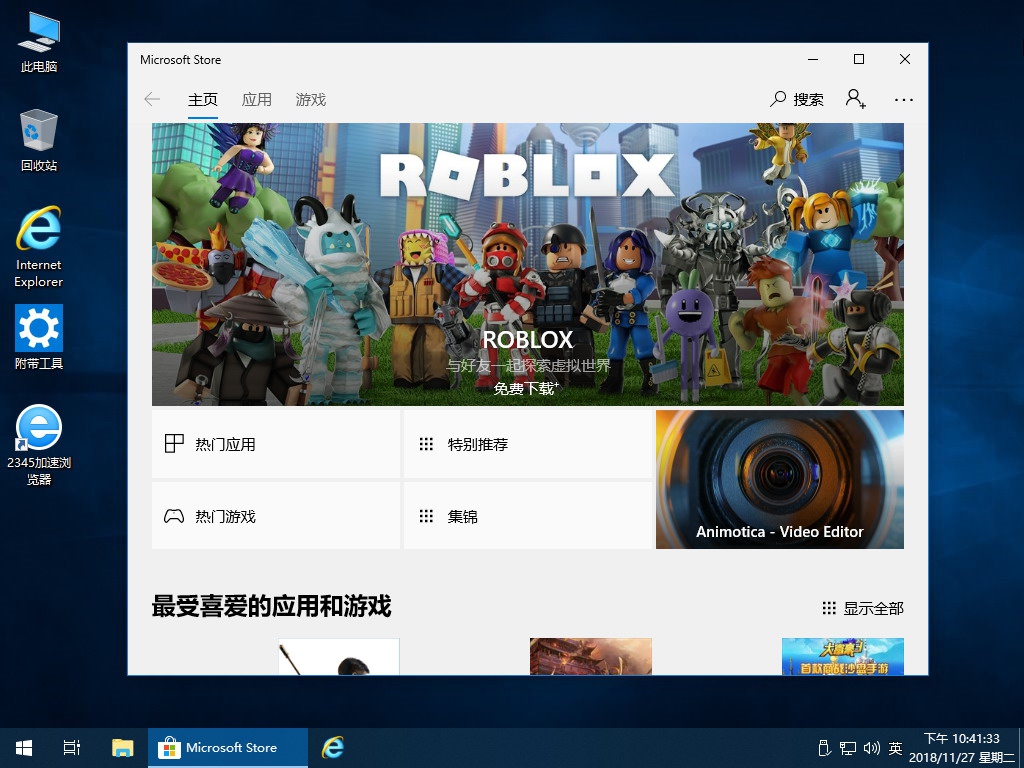1024x768 pixels.
Task: Close the Microsoft Store window
Action: click(904, 59)
